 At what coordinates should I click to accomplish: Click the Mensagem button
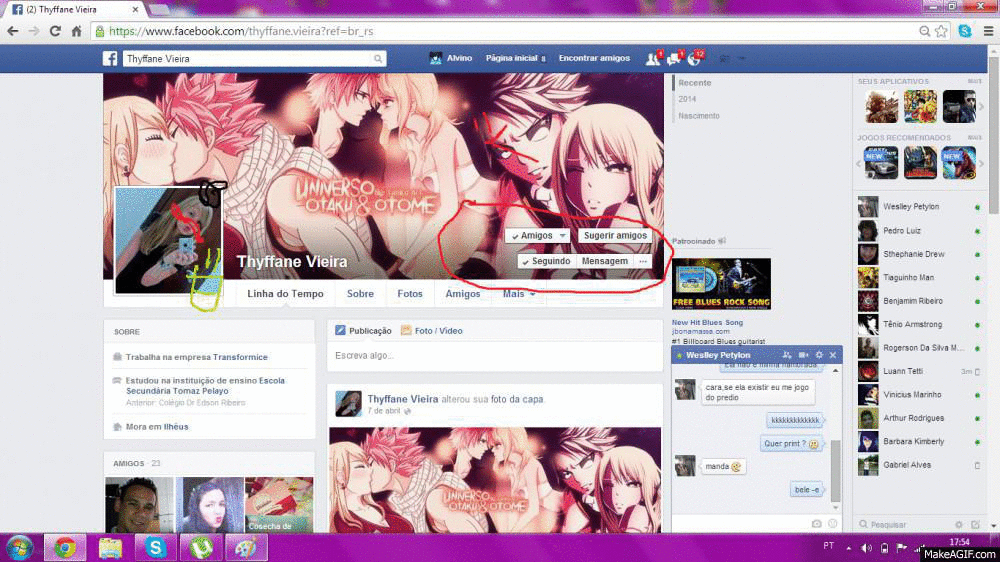click(x=605, y=261)
